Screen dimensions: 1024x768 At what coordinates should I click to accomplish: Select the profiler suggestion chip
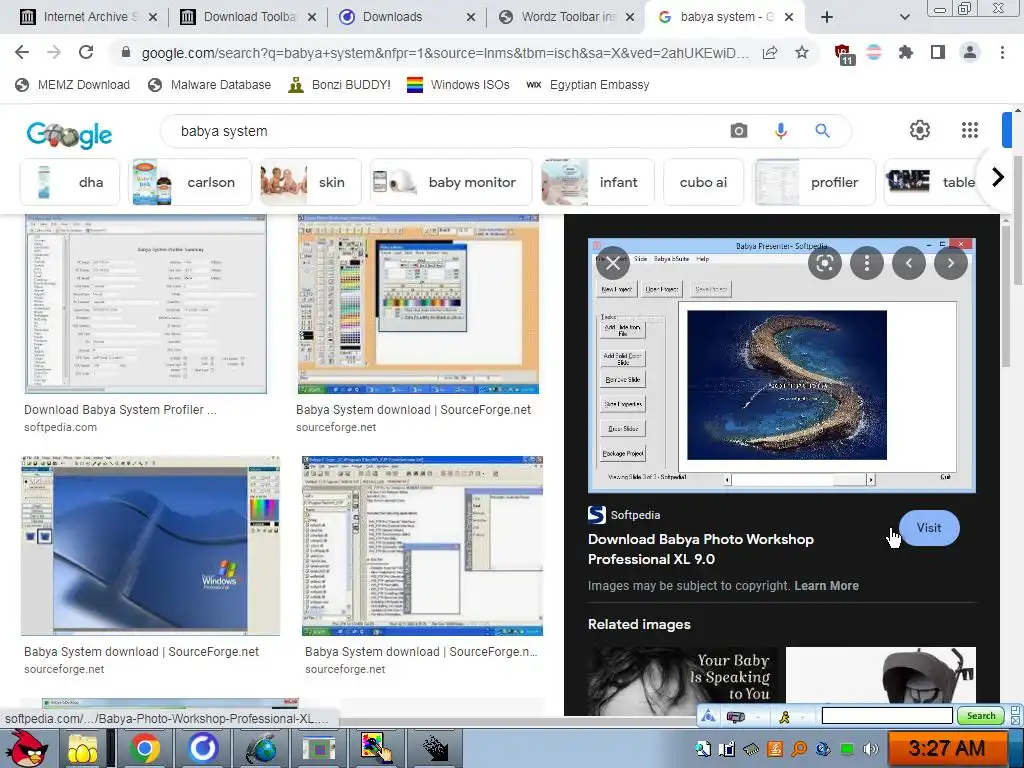tap(814, 182)
